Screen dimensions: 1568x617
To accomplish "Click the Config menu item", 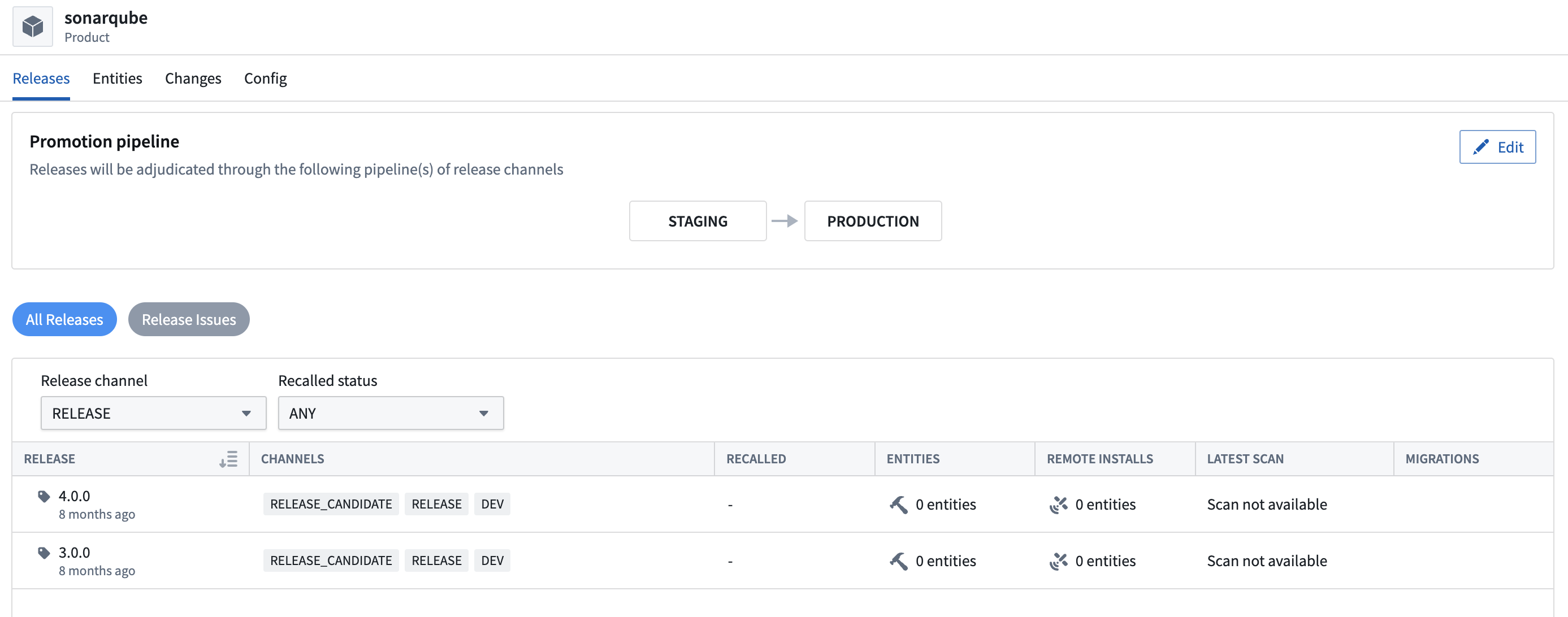I will click(x=265, y=77).
